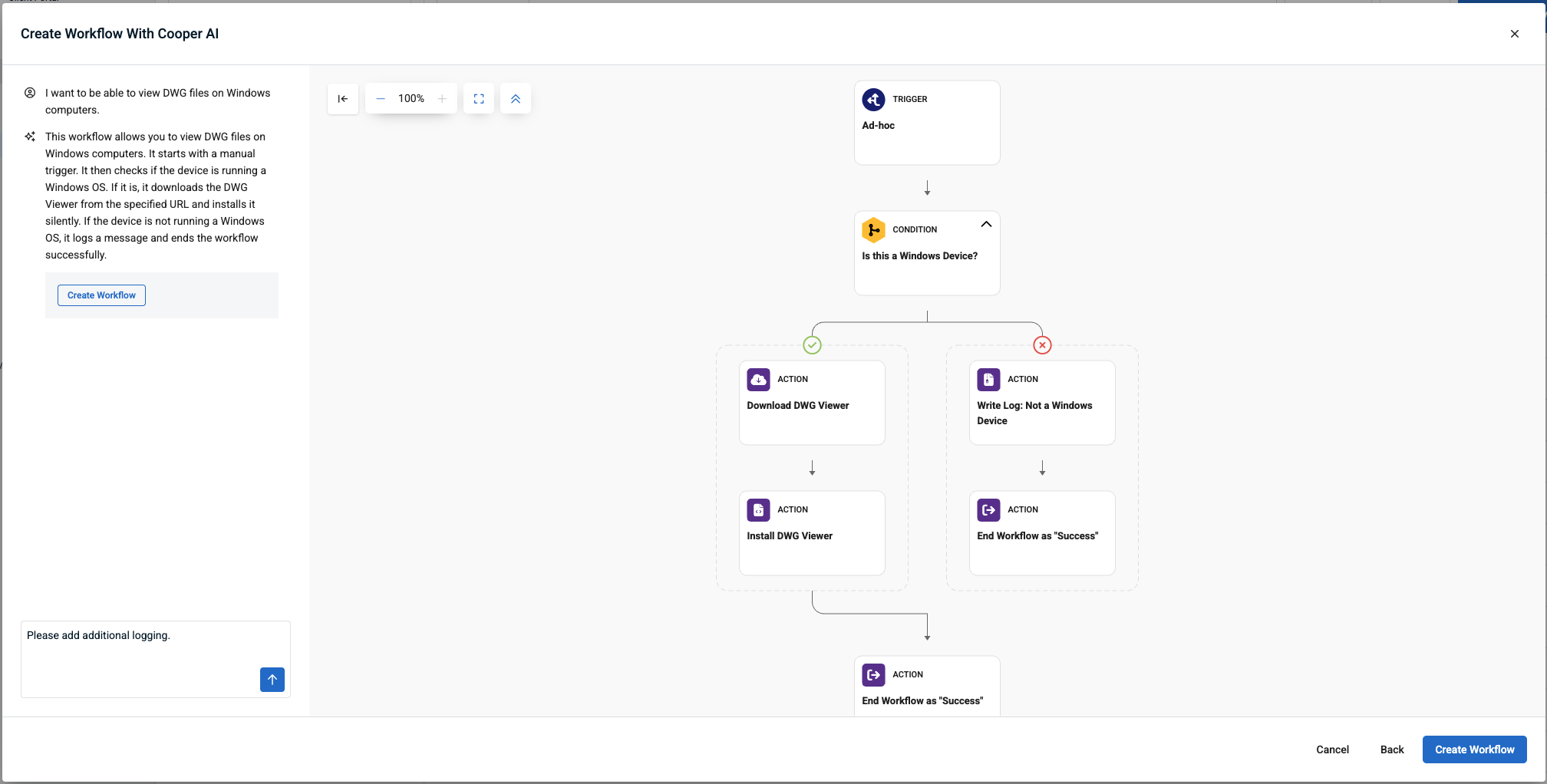Collapse the chat side panel
This screenshot has width=1547, height=784.
pyautogui.click(x=343, y=99)
